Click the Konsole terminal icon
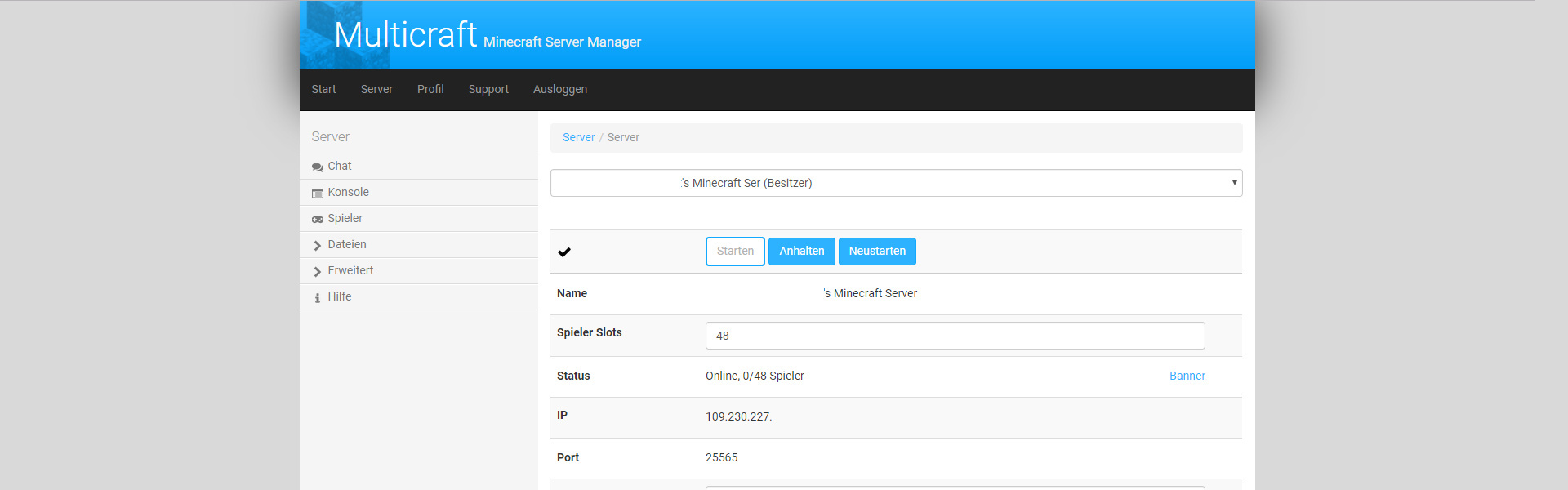 point(318,193)
